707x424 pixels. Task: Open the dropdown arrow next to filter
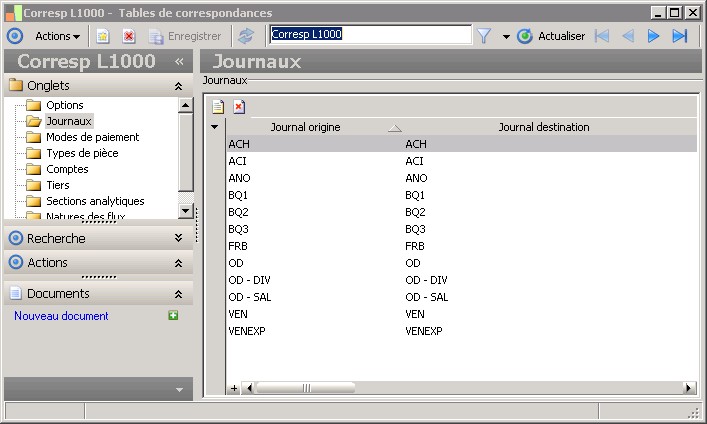[506, 36]
